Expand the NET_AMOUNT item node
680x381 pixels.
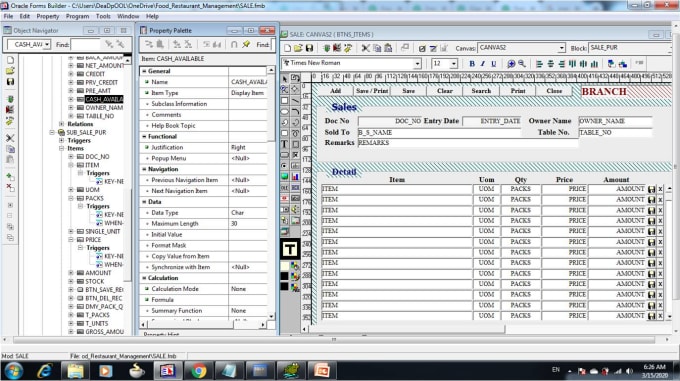click(x=71, y=65)
